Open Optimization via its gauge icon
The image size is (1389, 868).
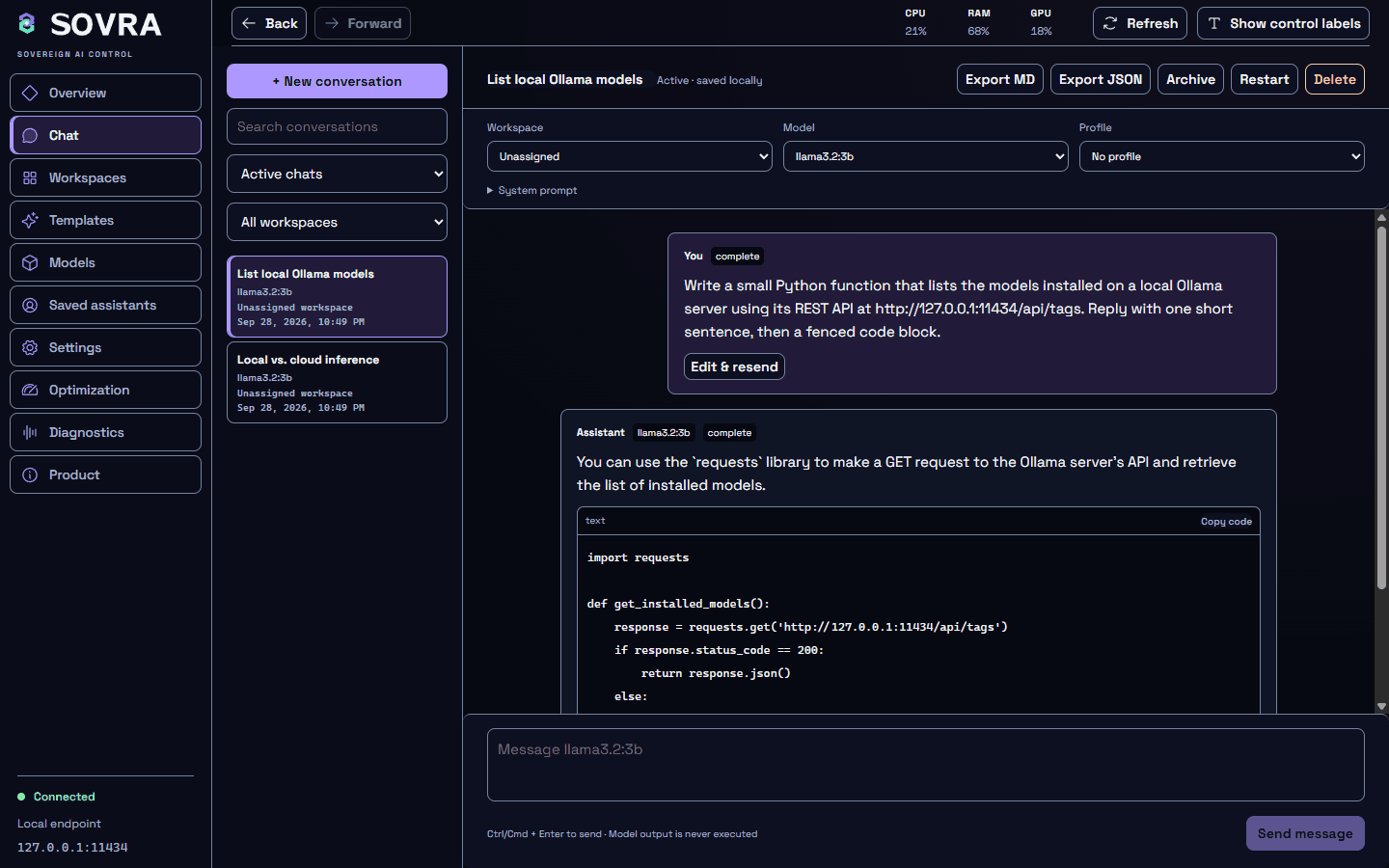pyautogui.click(x=30, y=390)
